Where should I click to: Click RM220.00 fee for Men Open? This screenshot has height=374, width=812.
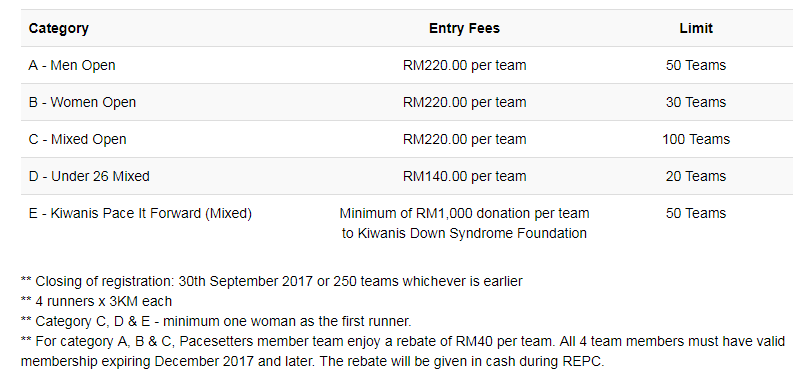coord(464,65)
